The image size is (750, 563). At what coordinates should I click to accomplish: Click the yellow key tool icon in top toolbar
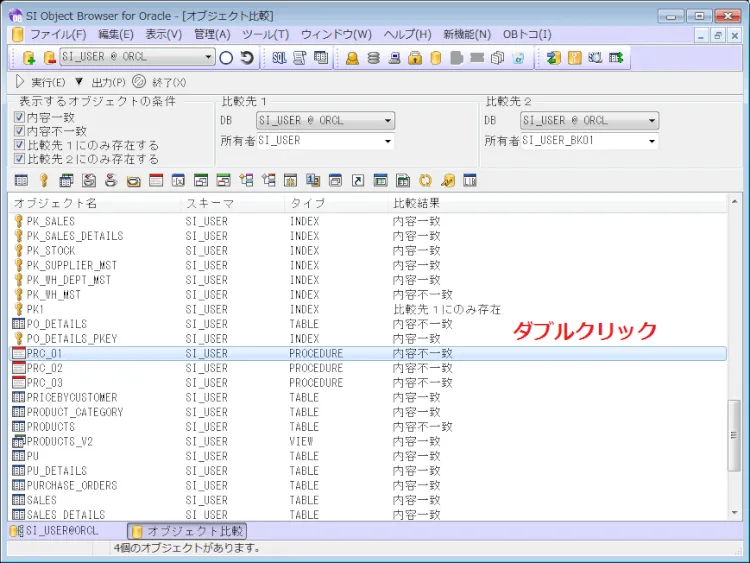(x=574, y=58)
